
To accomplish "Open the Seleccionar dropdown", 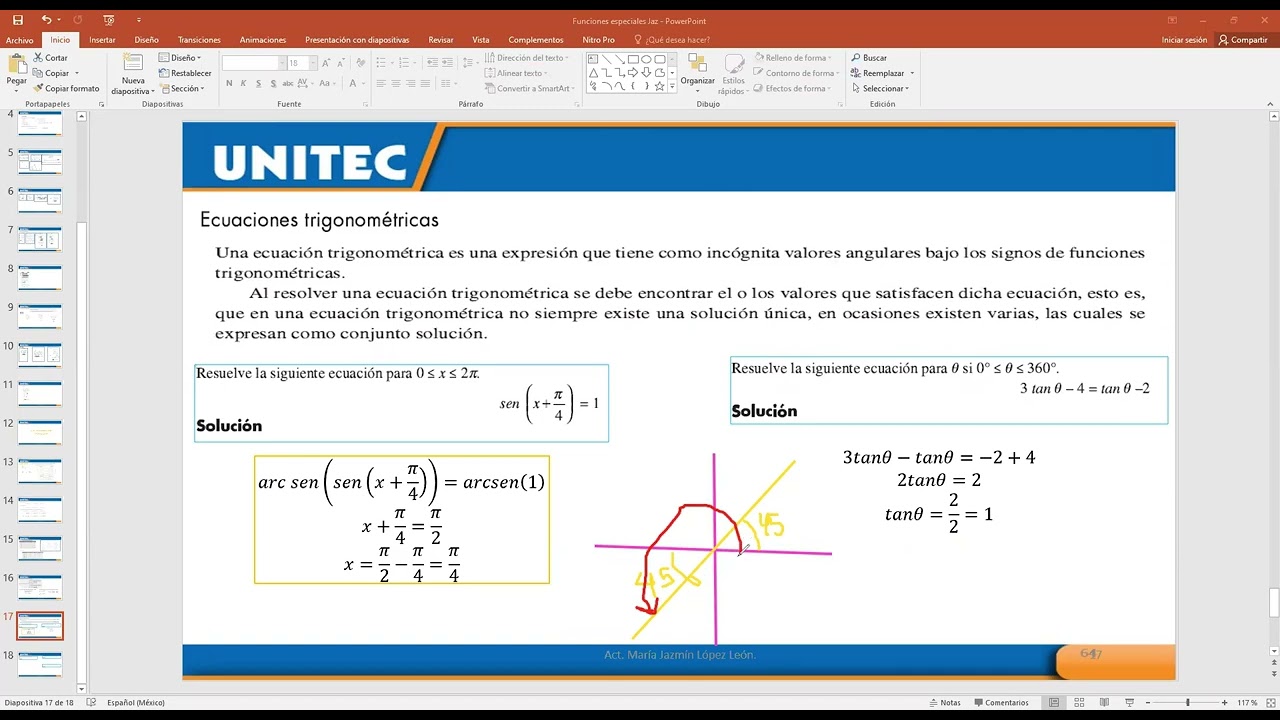I will [880, 88].
